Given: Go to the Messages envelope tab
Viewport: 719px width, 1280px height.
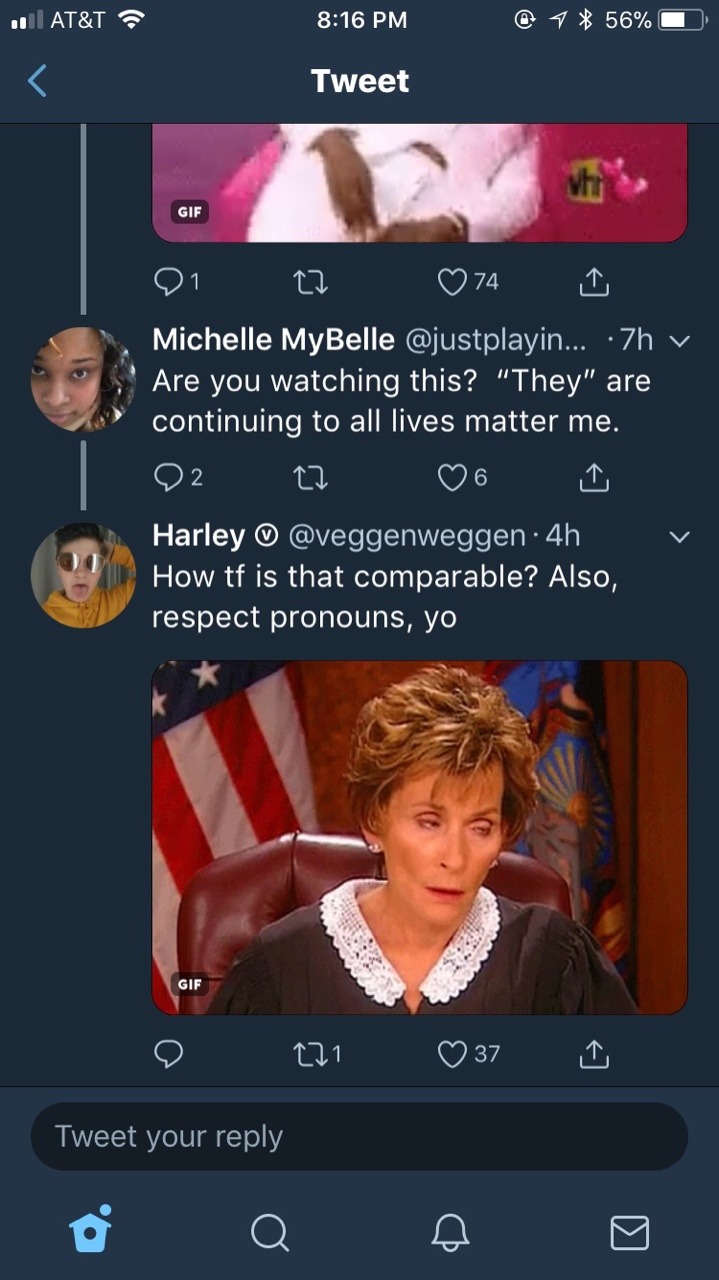Looking at the screenshot, I should [629, 1232].
